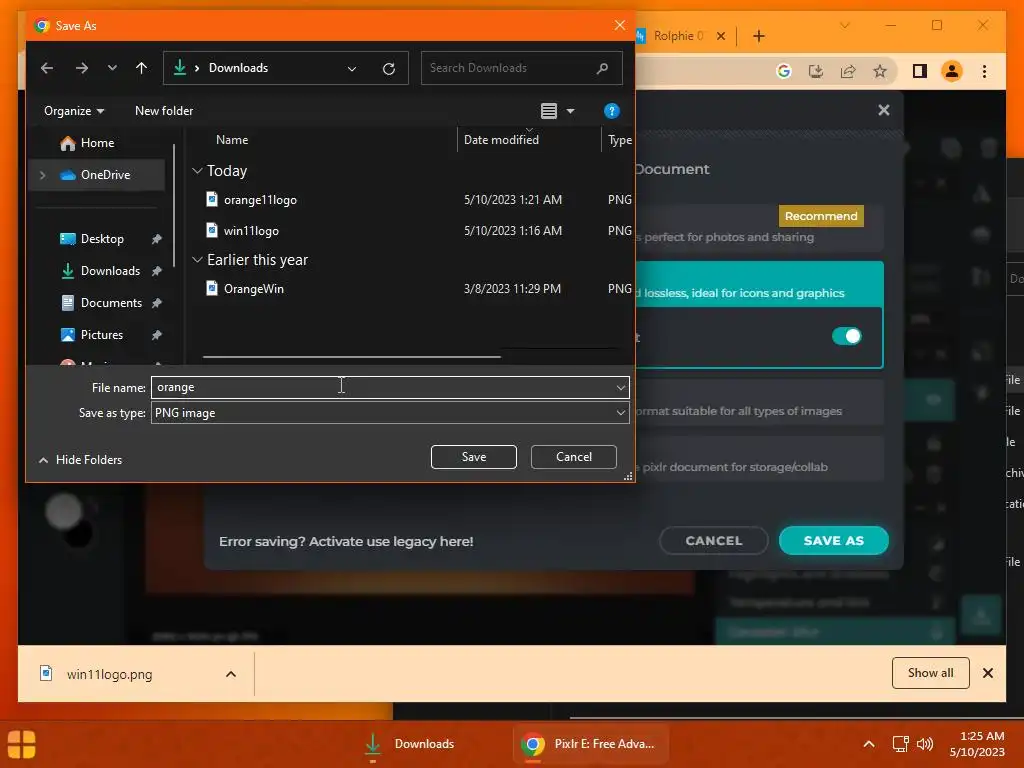Click the Google icon in Chrome toolbar

point(784,71)
